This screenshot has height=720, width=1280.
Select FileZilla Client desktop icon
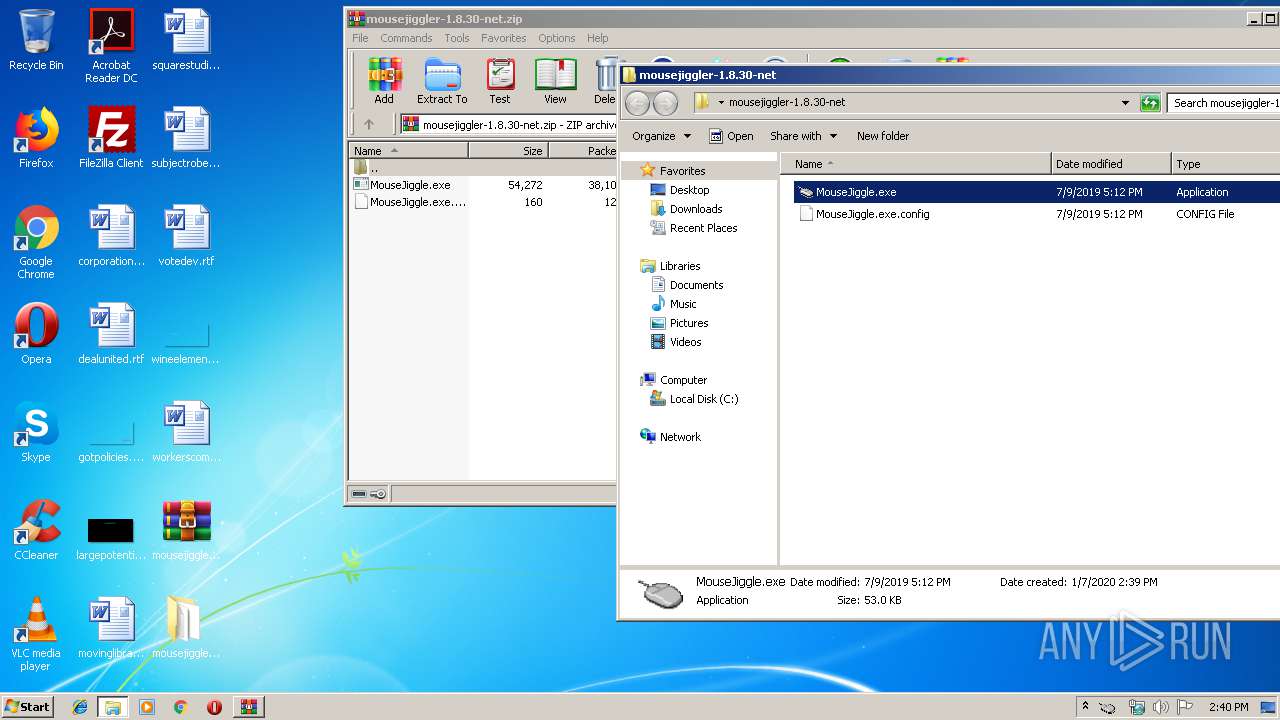[111, 138]
